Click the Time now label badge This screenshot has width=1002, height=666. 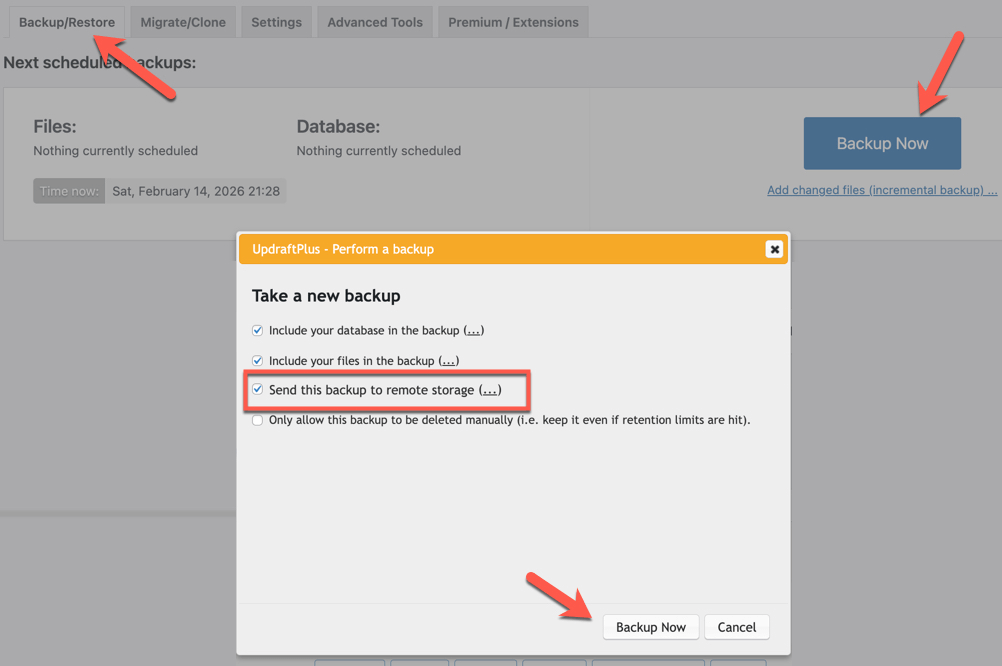pos(69,191)
